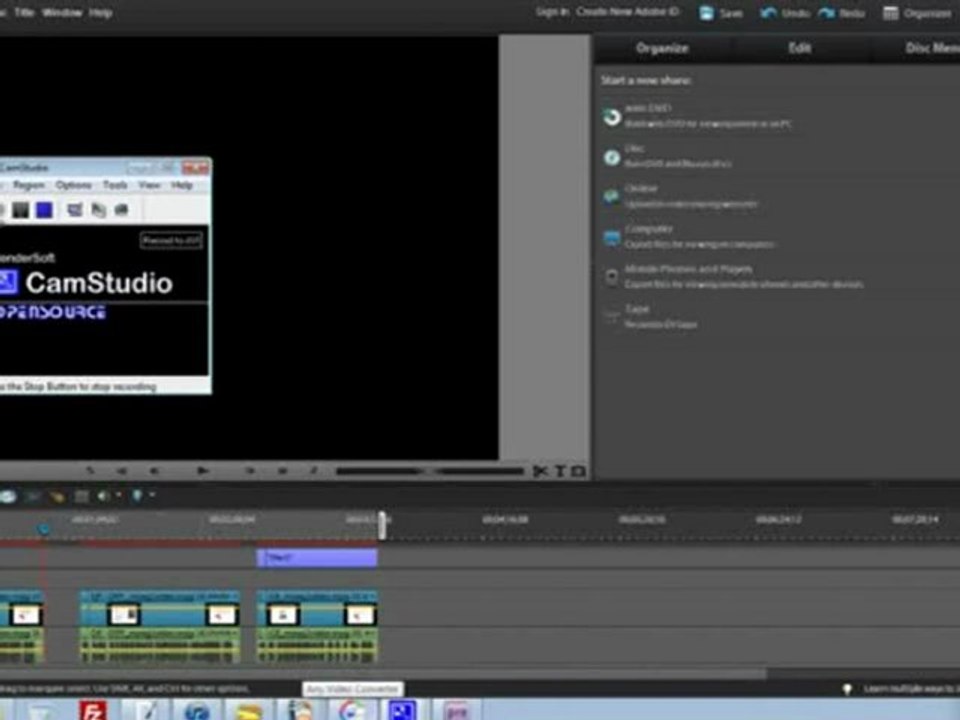
Task: Open the Help menu in Premiere Elements
Action: click(x=100, y=12)
